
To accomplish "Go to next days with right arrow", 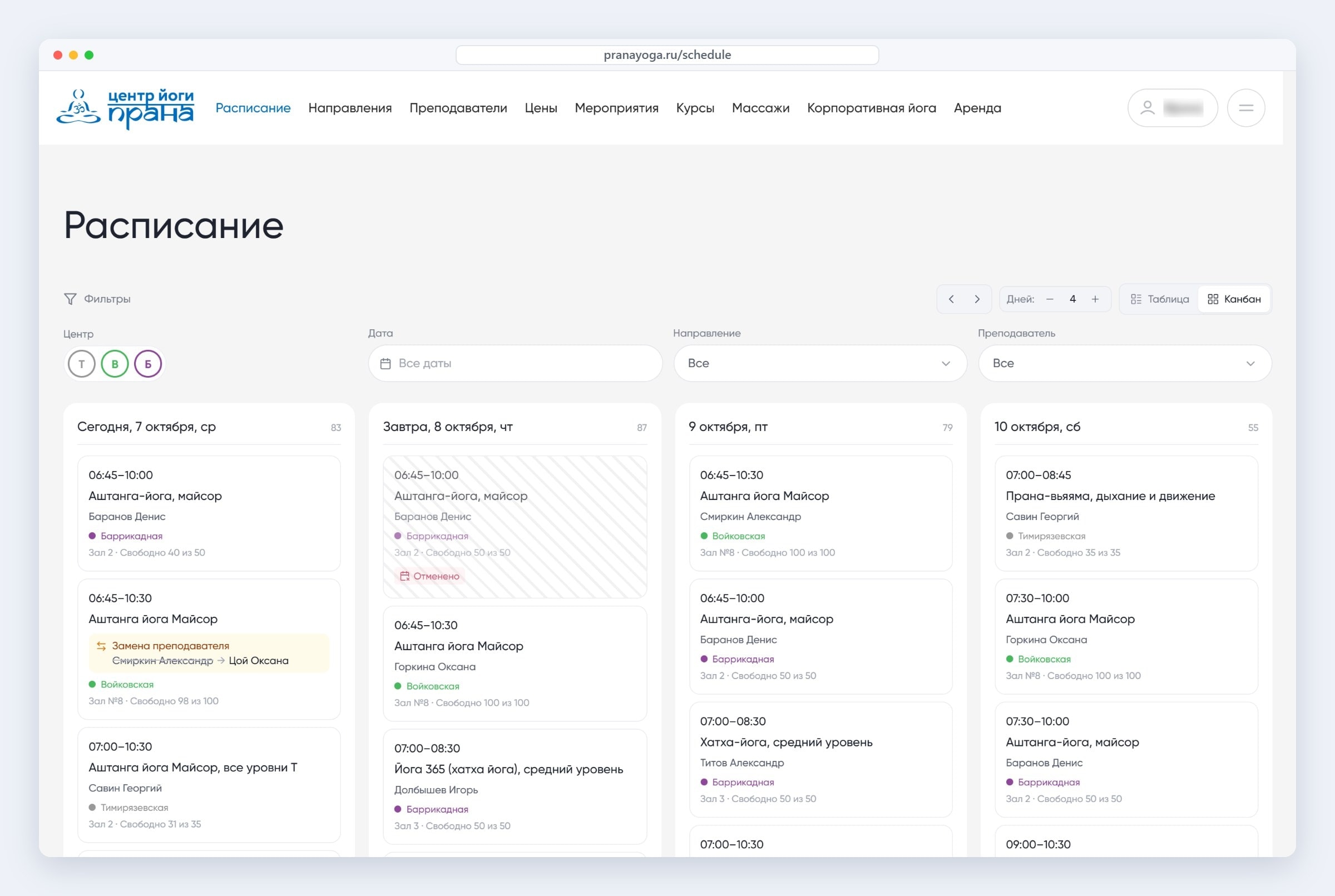I will [x=977, y=299].
